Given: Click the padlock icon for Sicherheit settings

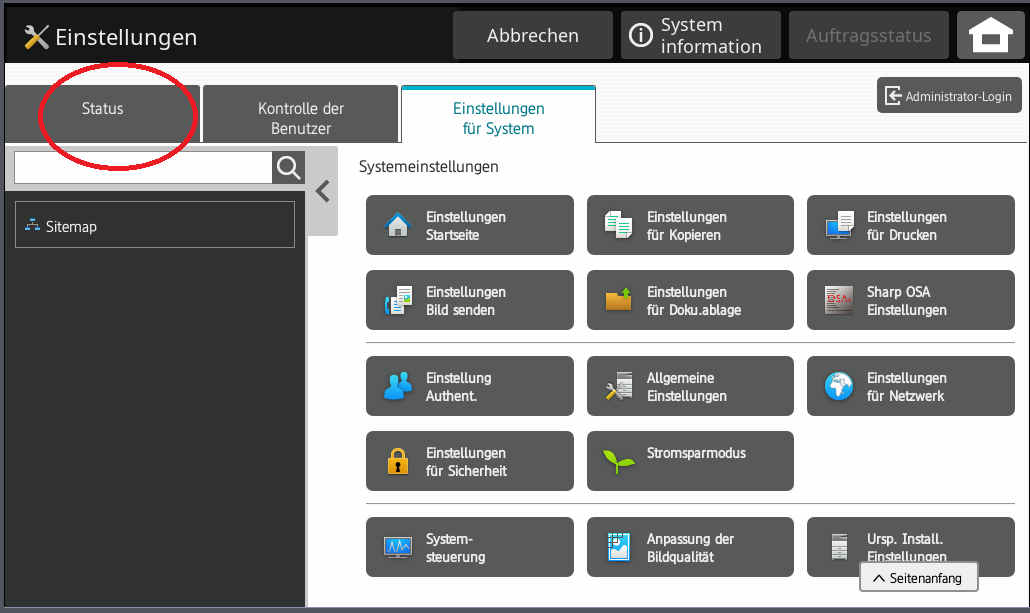Looking at the screenshot, I should [398, 462].
